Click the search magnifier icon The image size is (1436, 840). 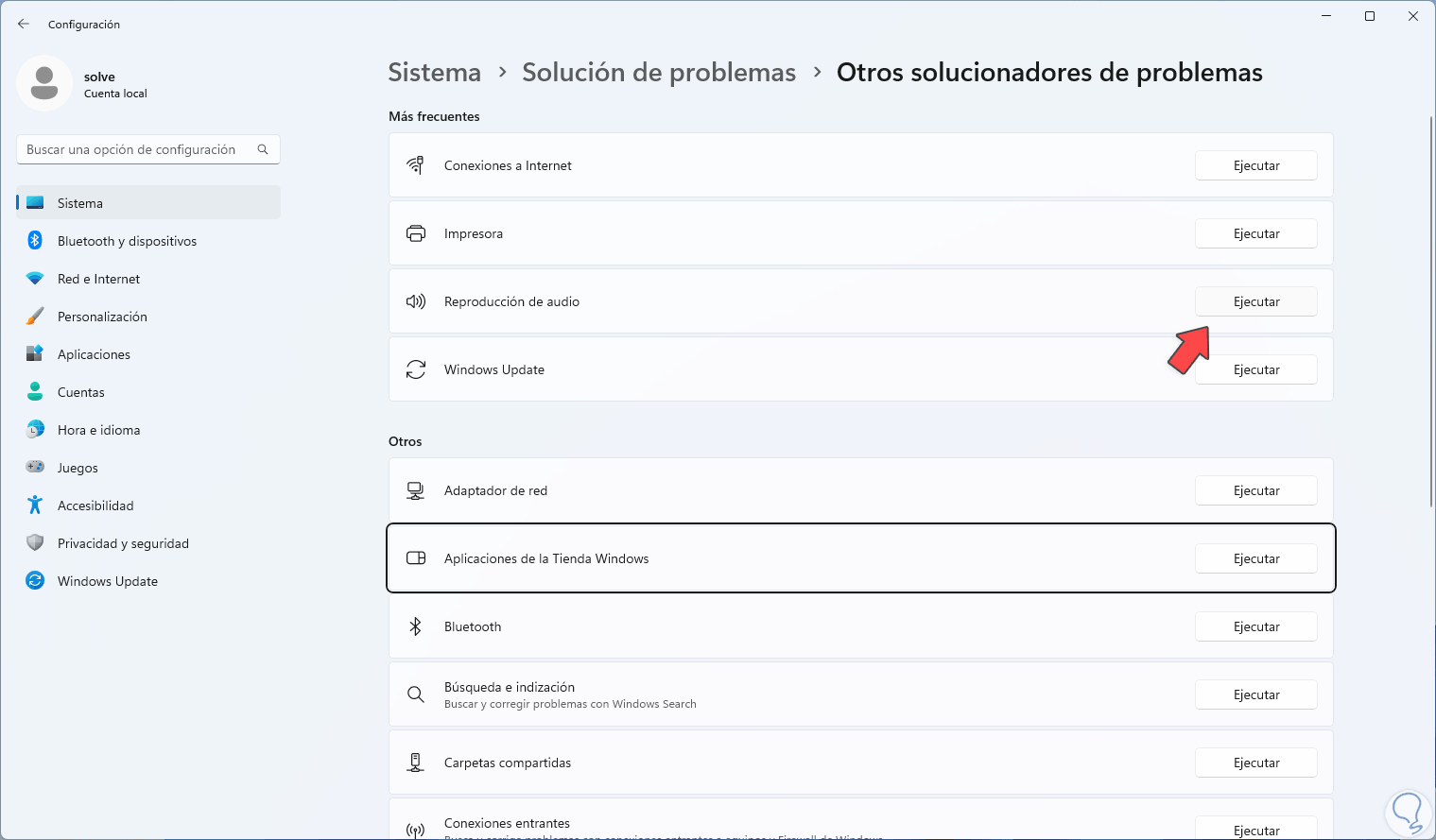click(x=263, y=149)
